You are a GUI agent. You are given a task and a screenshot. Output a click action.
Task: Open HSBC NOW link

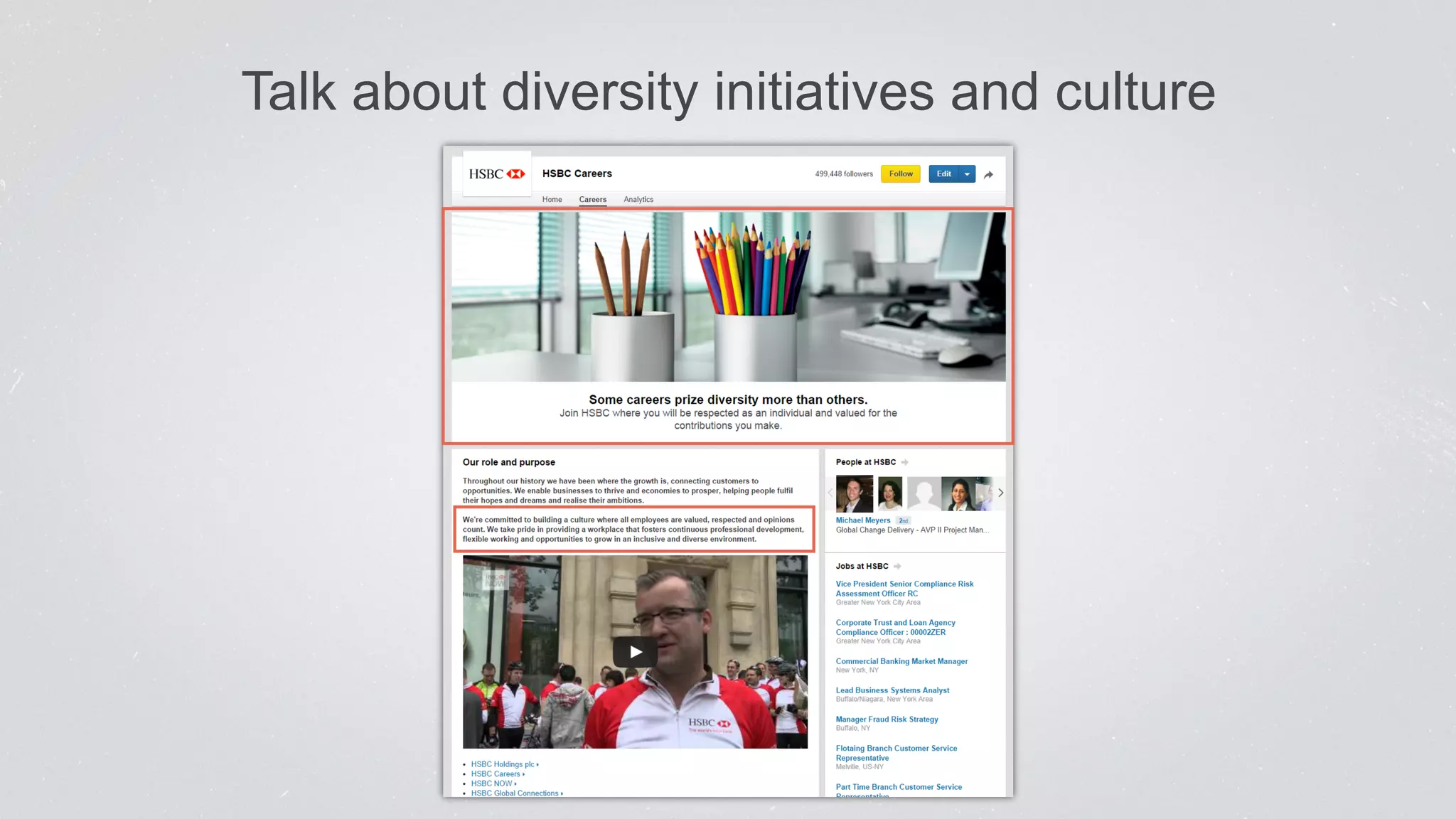[x=493, y=783]
